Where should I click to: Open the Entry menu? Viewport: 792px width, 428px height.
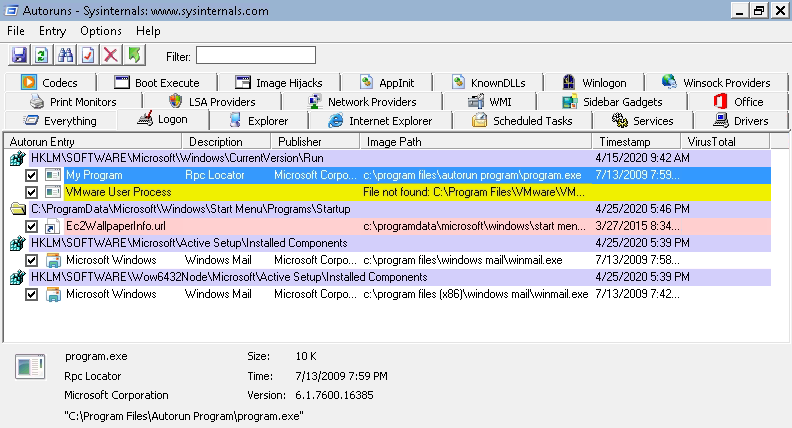[x=52, y=31]
